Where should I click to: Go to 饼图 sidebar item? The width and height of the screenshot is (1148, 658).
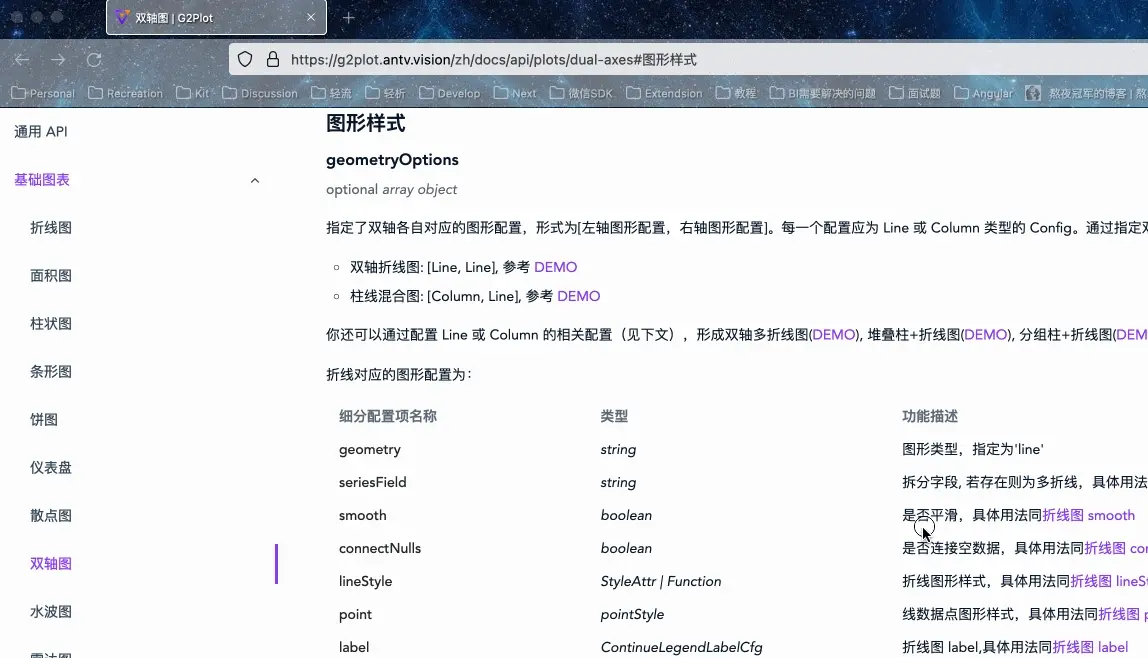44,419
